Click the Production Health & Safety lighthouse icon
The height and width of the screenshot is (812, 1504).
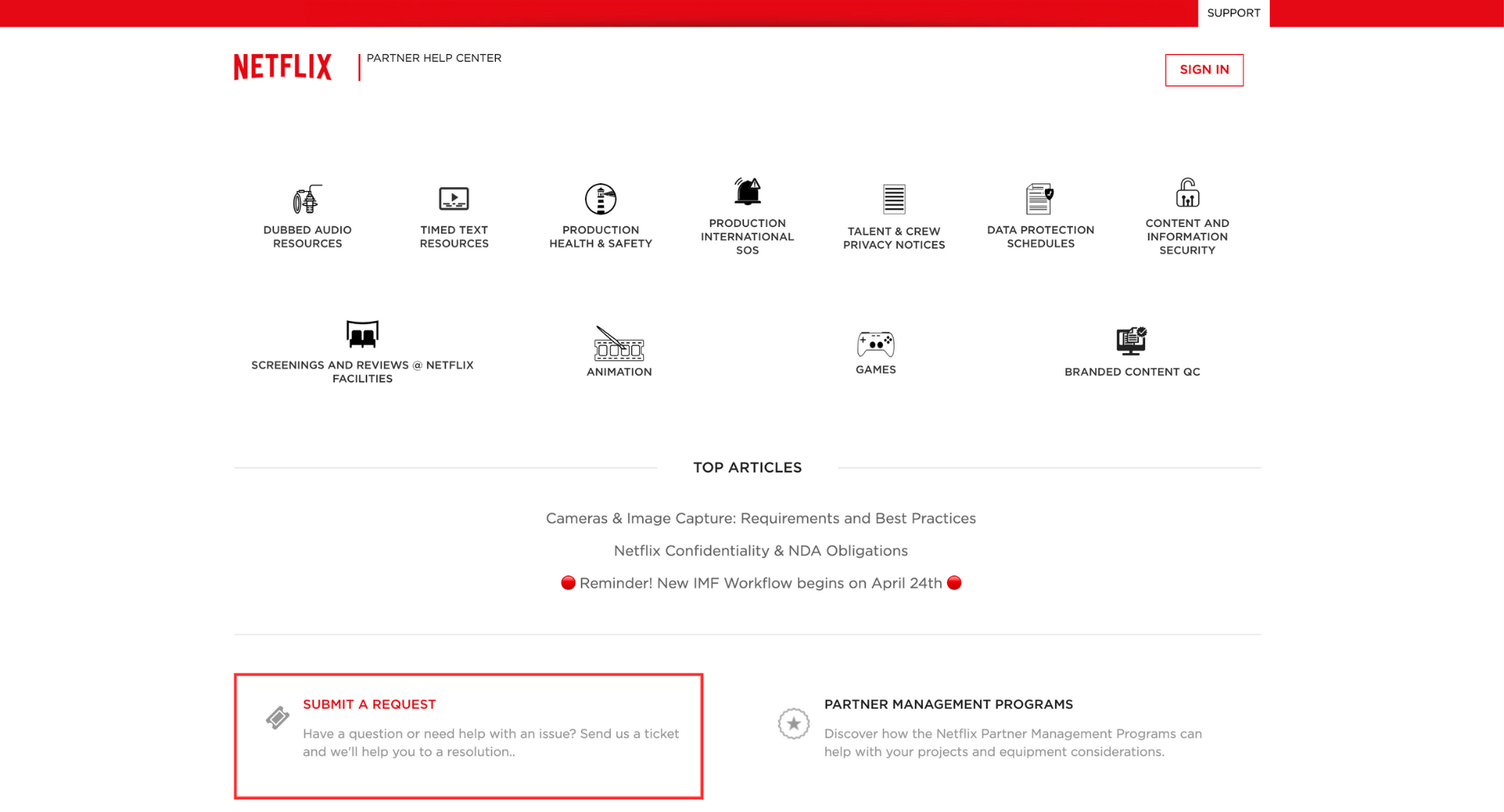coord(601,199)
